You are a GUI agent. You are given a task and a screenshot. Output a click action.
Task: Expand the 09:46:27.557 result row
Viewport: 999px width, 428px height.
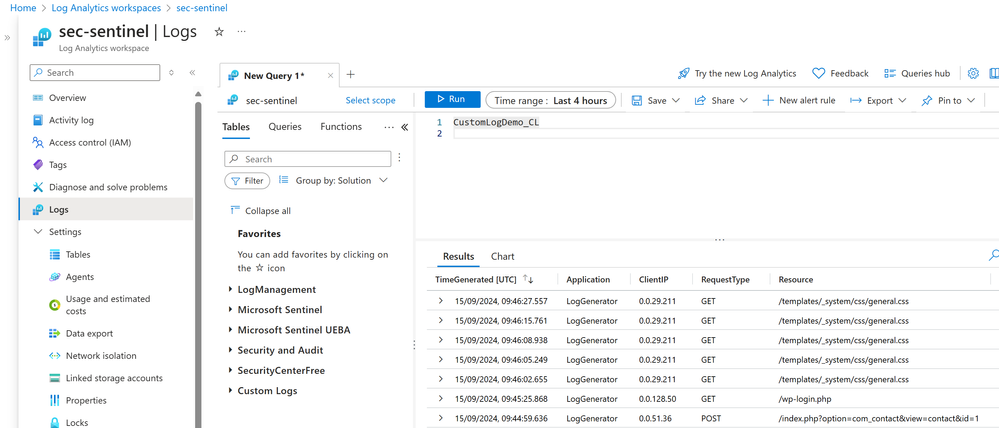pyautogui.click(x=440, y=301)
